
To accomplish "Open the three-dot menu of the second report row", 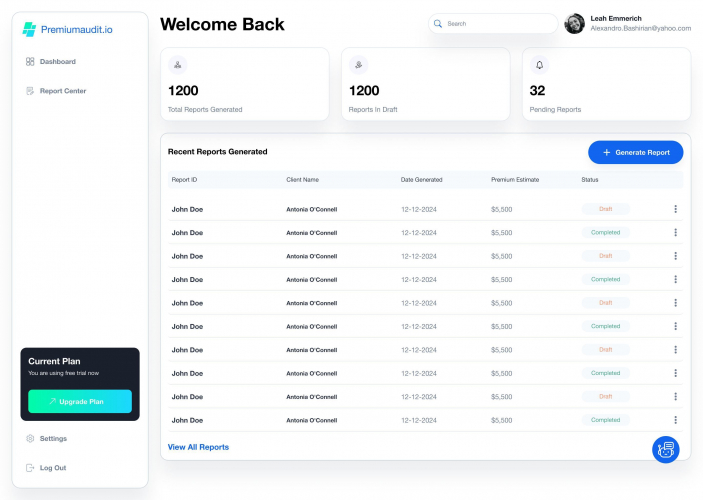I will [x=676, y=232].
